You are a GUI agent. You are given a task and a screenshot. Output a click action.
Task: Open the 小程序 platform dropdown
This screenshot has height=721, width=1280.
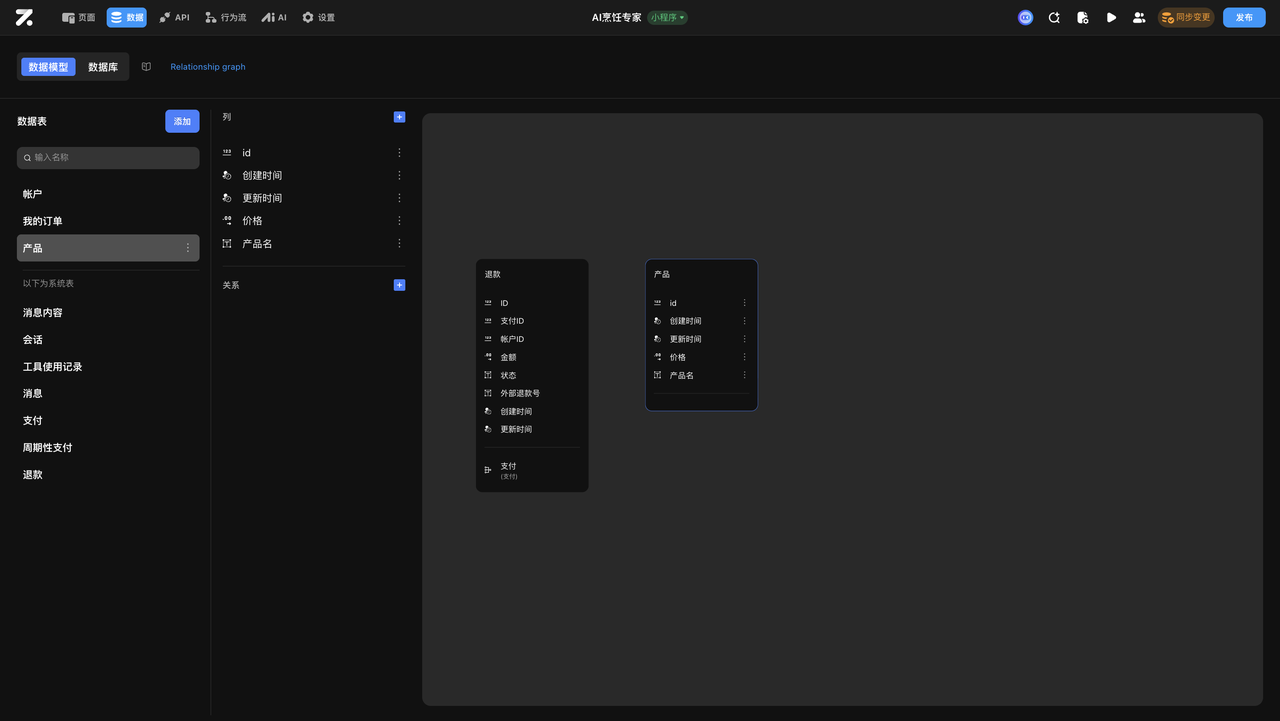click(x=667, y=17)
